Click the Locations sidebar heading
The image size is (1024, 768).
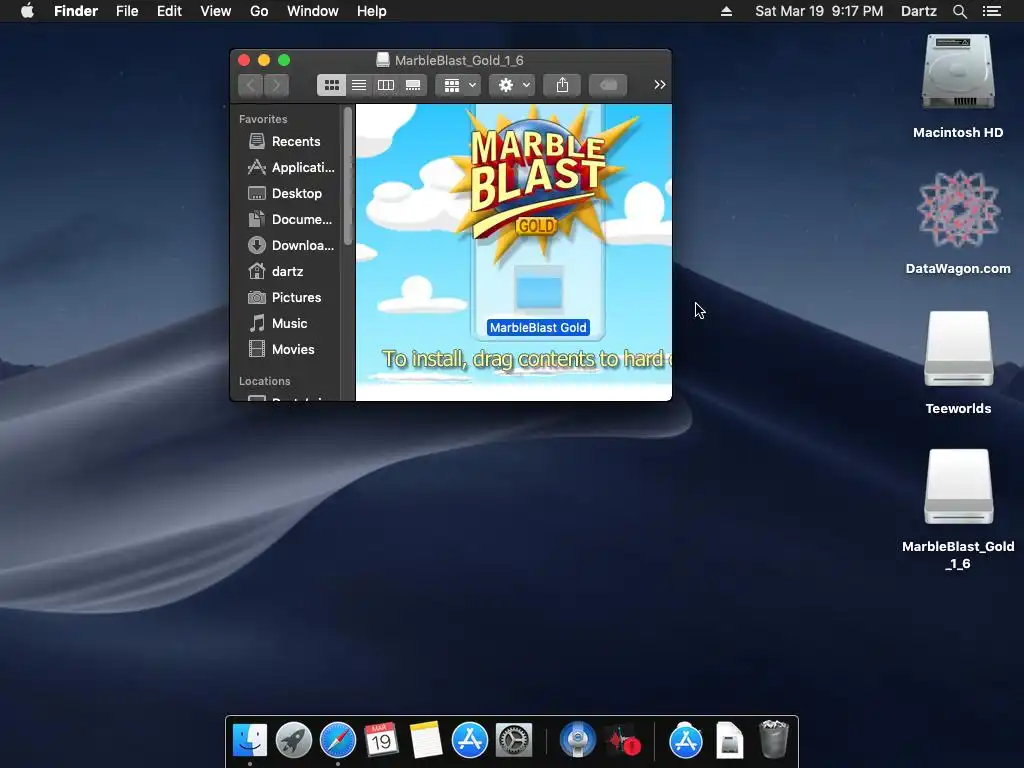point(264,381)
